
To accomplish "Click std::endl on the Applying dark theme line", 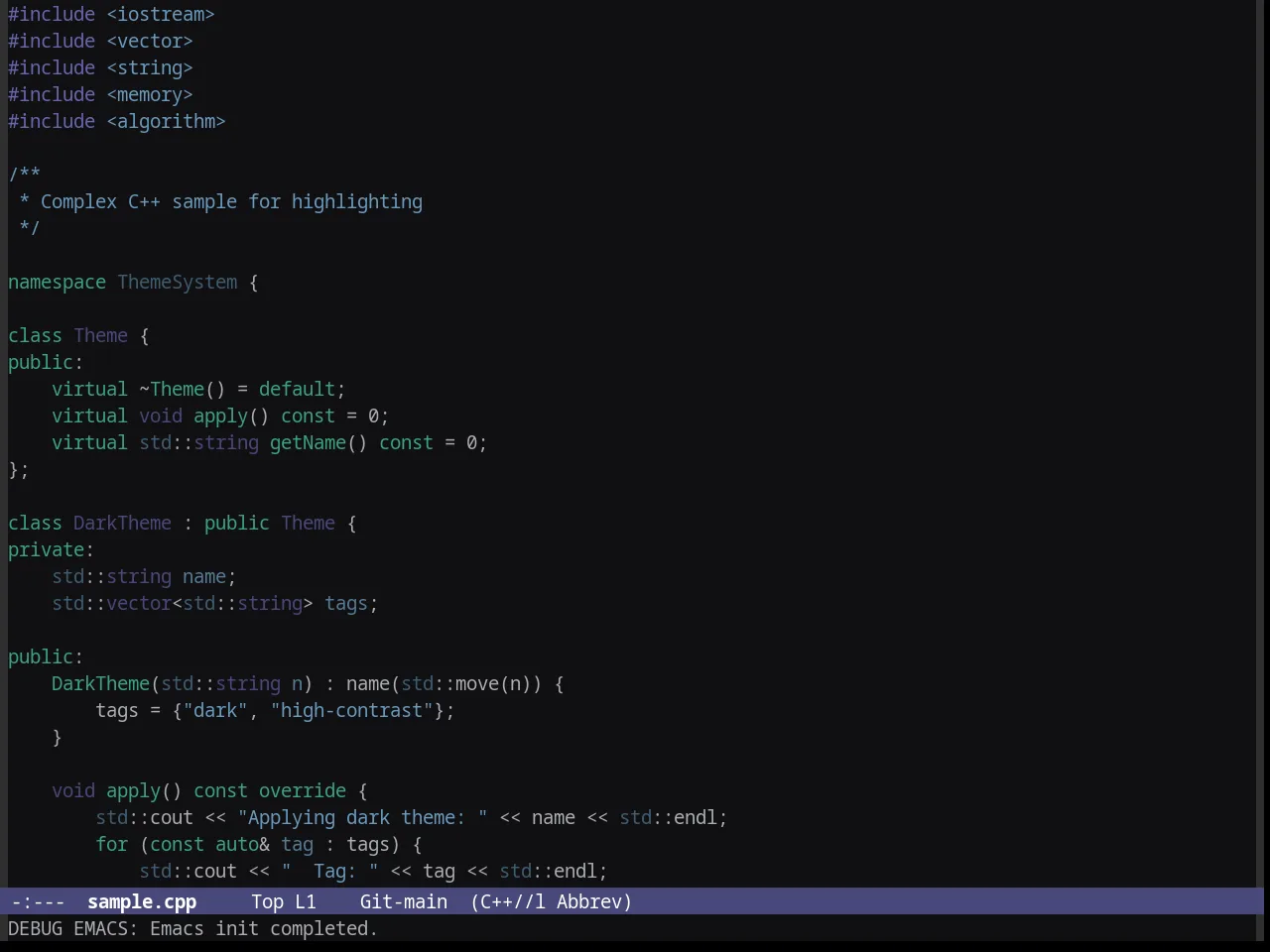I will tap(668, 817).
